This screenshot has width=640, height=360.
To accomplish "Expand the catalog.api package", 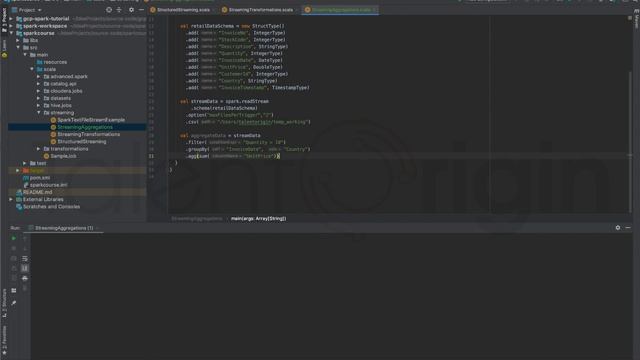I will tap(39, 84).
